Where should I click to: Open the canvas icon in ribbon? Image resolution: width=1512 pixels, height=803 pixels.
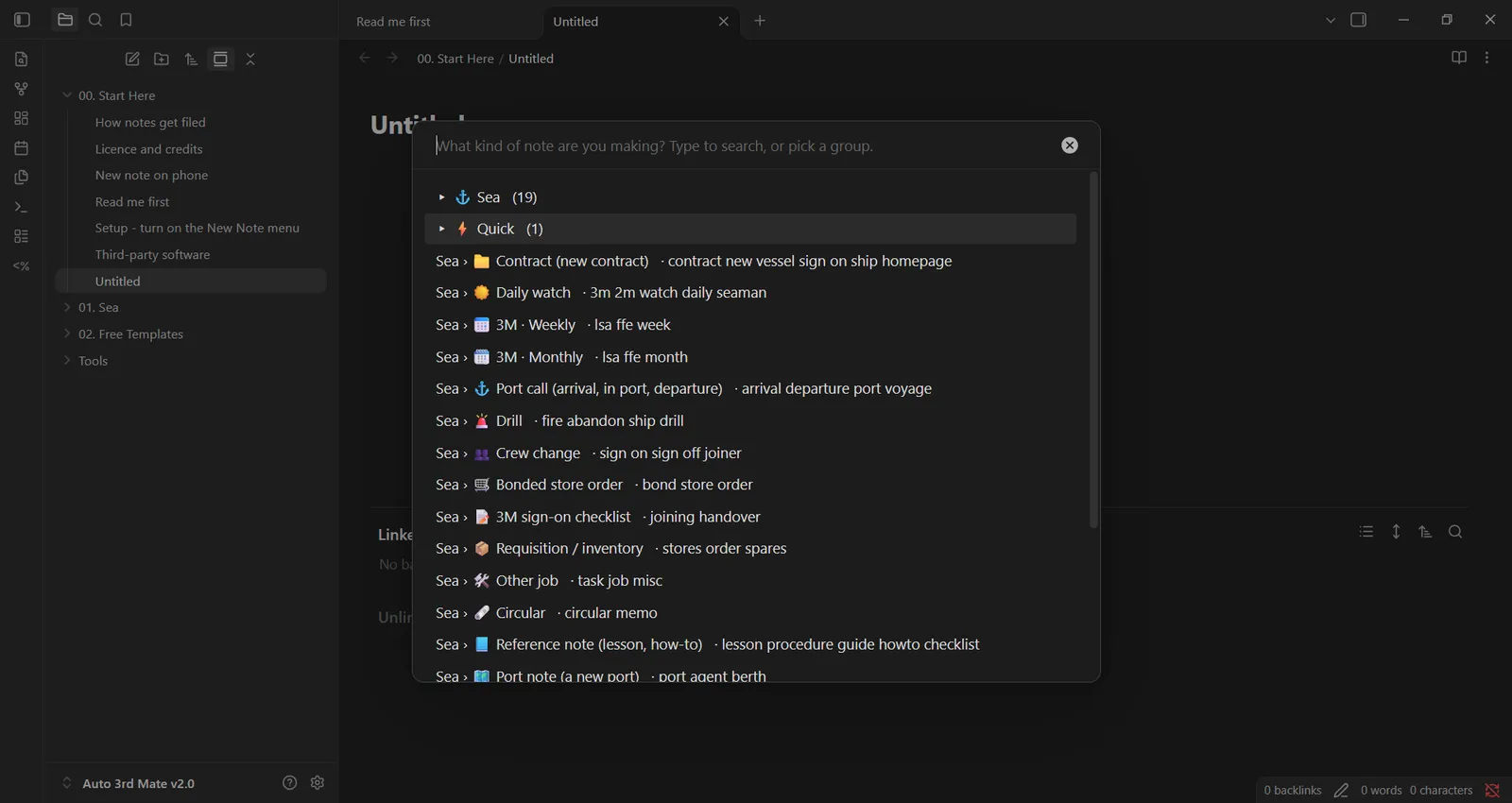[22, 118]
